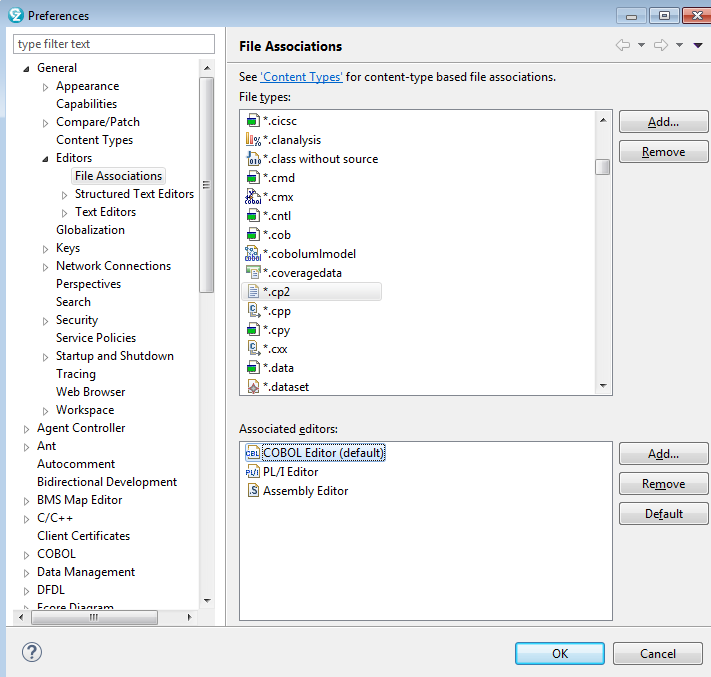711x677 pixels.
Task: Confirm with the OK button
Action: coord(560,653)
